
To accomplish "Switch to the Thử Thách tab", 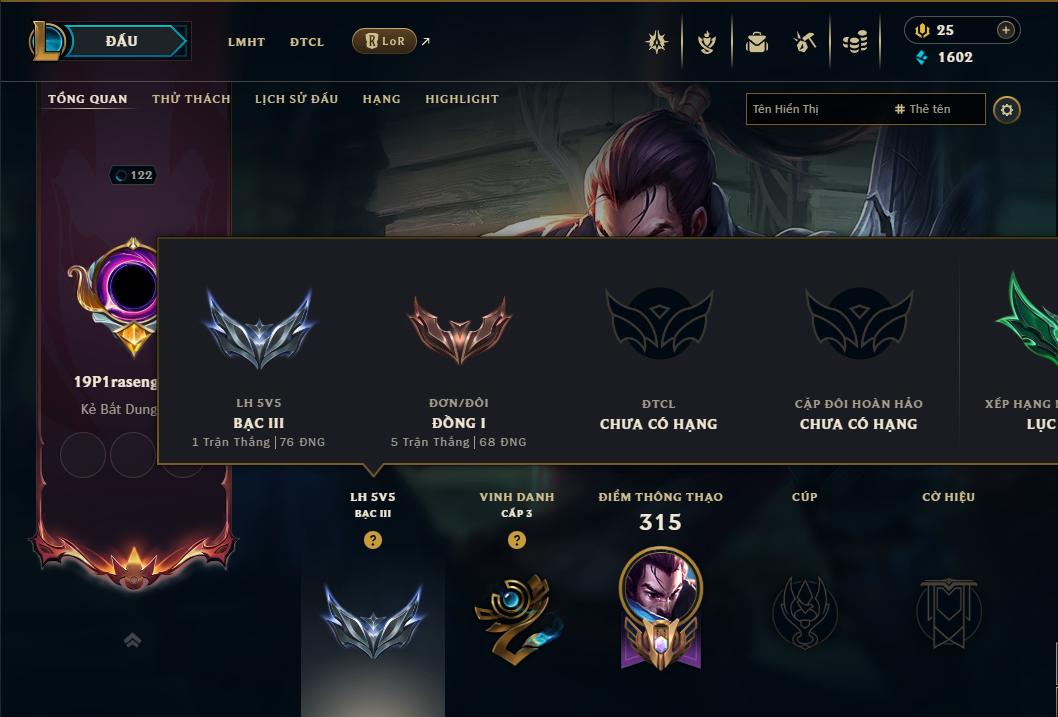I will [x=191, y=99].
